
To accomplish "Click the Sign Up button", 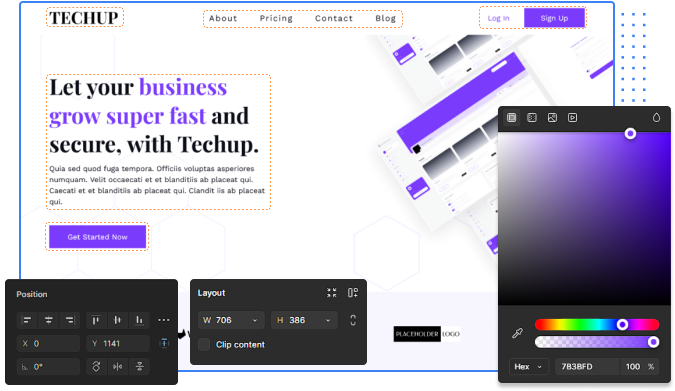I will 554,18.
